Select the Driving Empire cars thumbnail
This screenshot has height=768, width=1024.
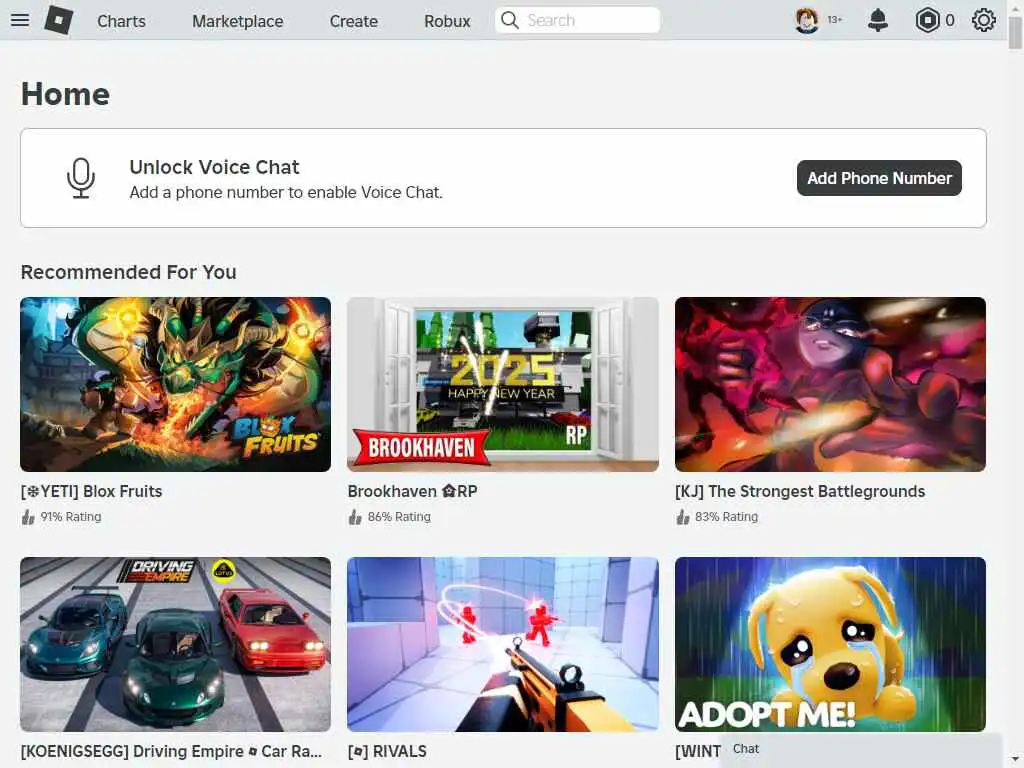tap(176, 644)
